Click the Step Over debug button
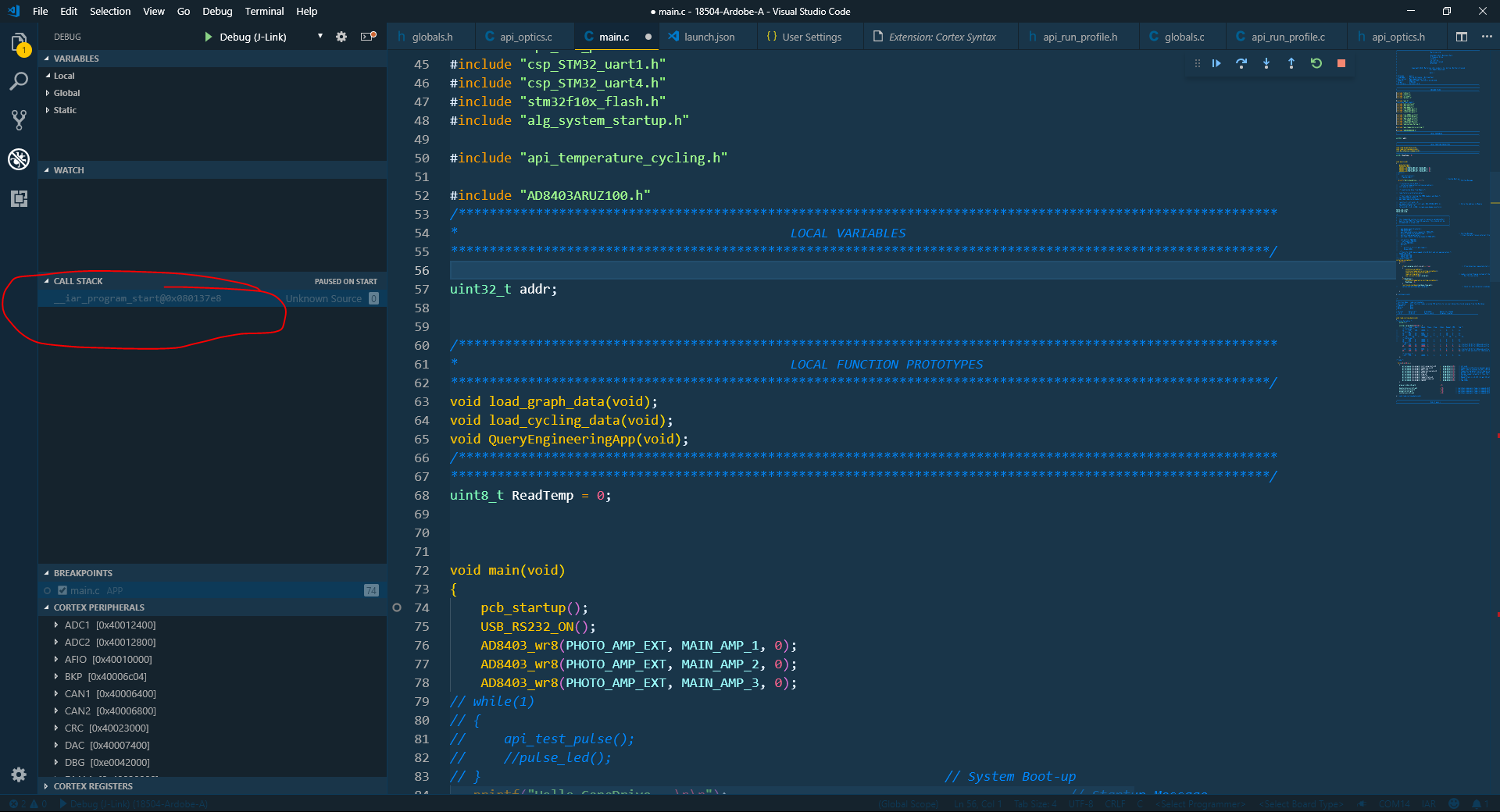 coord(1241,63)
